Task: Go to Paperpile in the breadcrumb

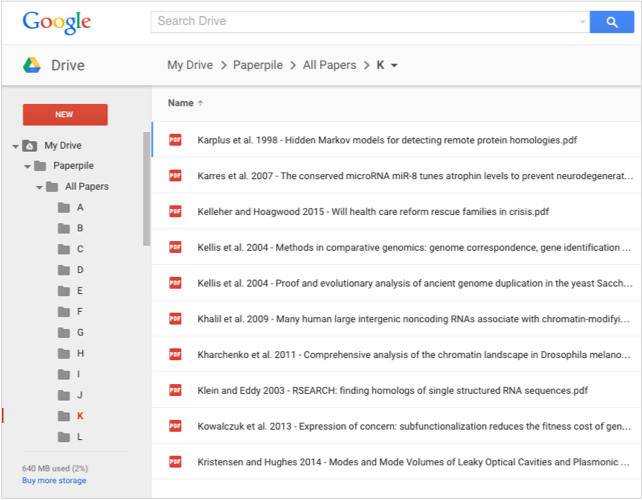Action: tap(258, 65)
